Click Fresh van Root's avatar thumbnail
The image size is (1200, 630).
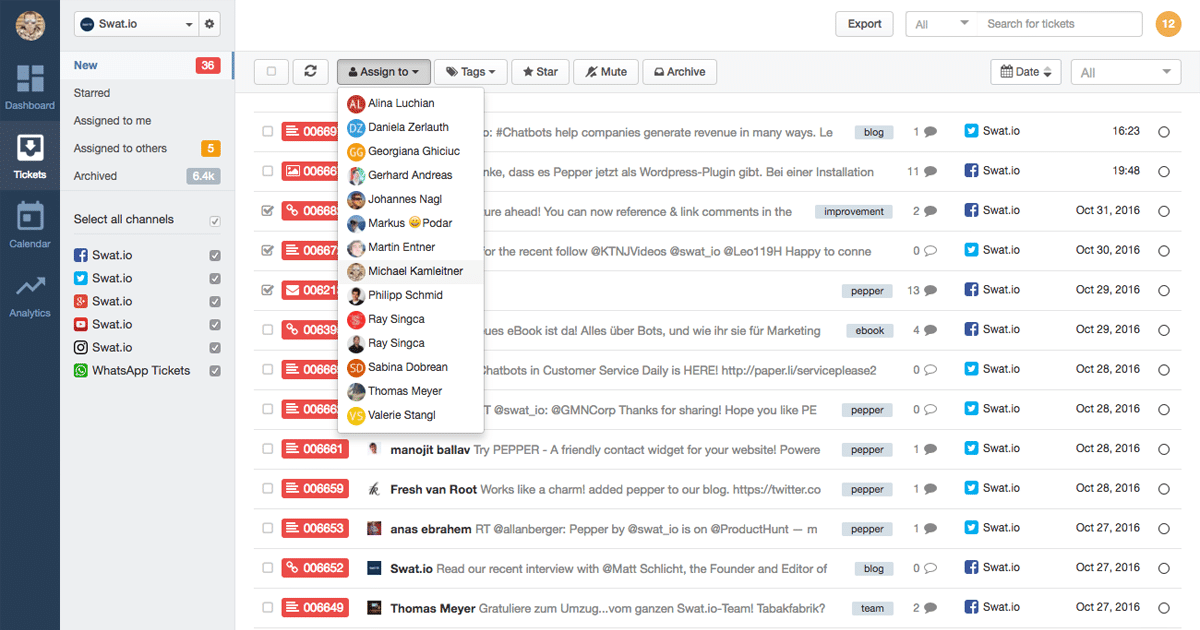click(x=374, y=489)
